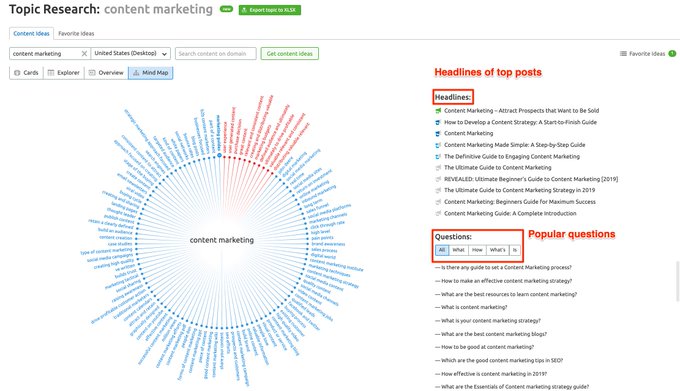Click question What is content marketing?
The width and height of the screenshot is (680, 391).
(471, 307)
